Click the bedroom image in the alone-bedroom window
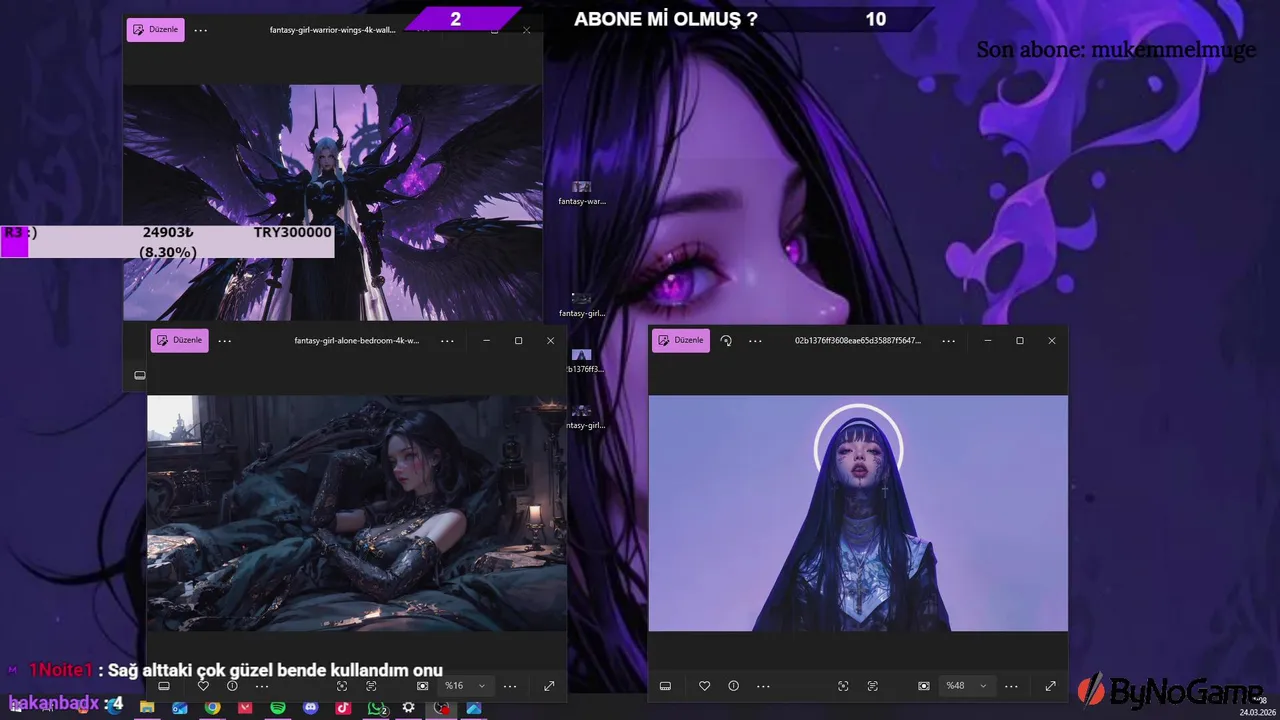 coord(357,513)
